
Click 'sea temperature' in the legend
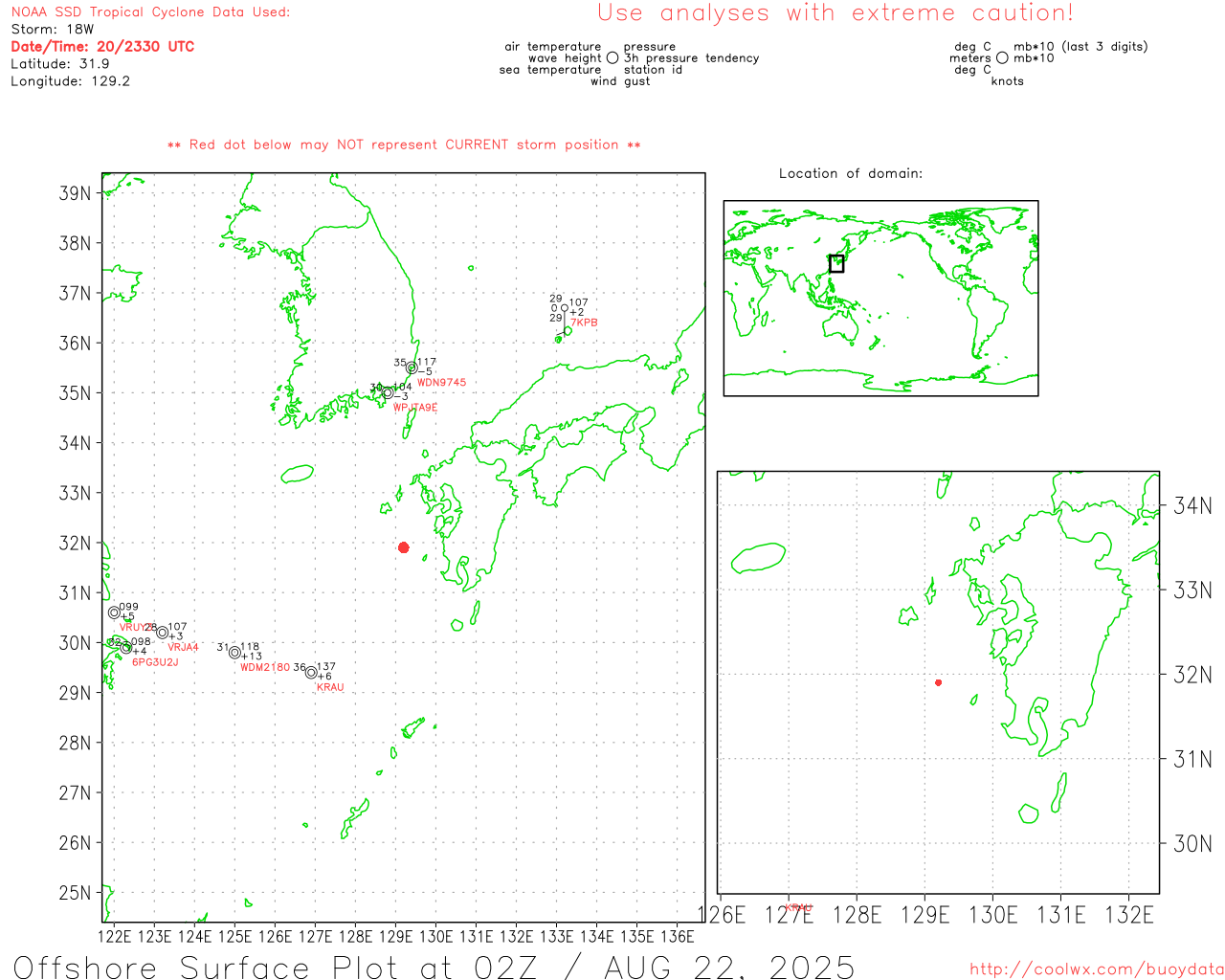click(x=550, y=70)
